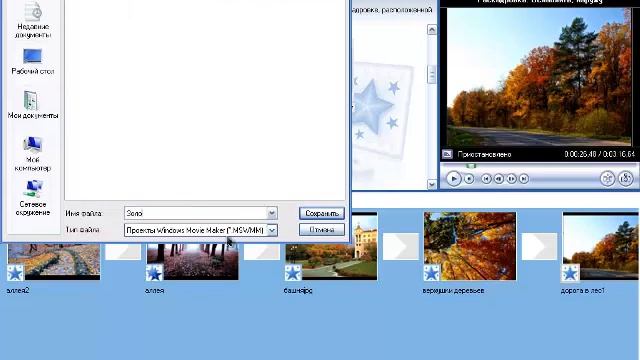
Task: Jump back to the start of the storyboard
Action: point(486,179)
